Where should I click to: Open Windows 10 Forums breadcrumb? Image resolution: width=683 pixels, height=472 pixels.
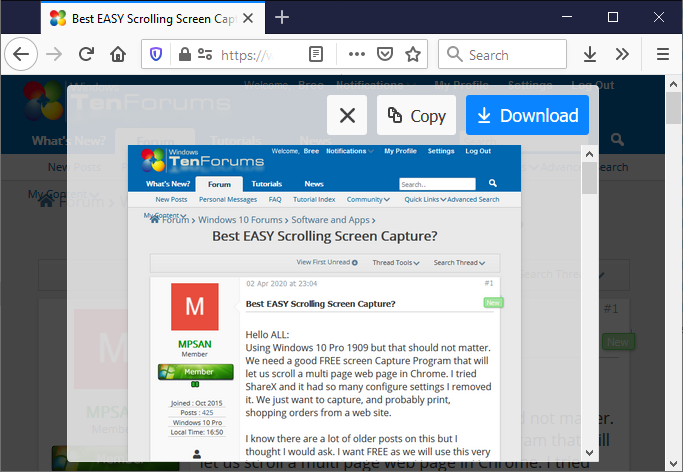click(240, 220)
